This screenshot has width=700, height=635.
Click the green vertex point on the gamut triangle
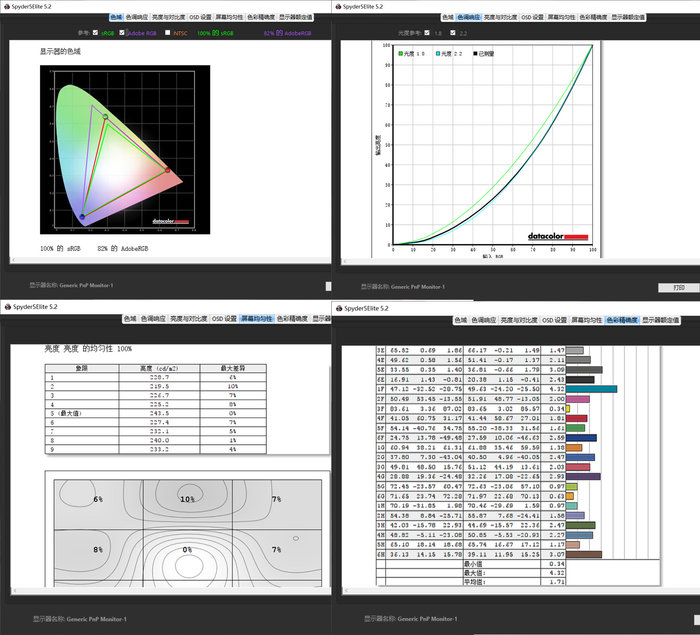(105, 117)
